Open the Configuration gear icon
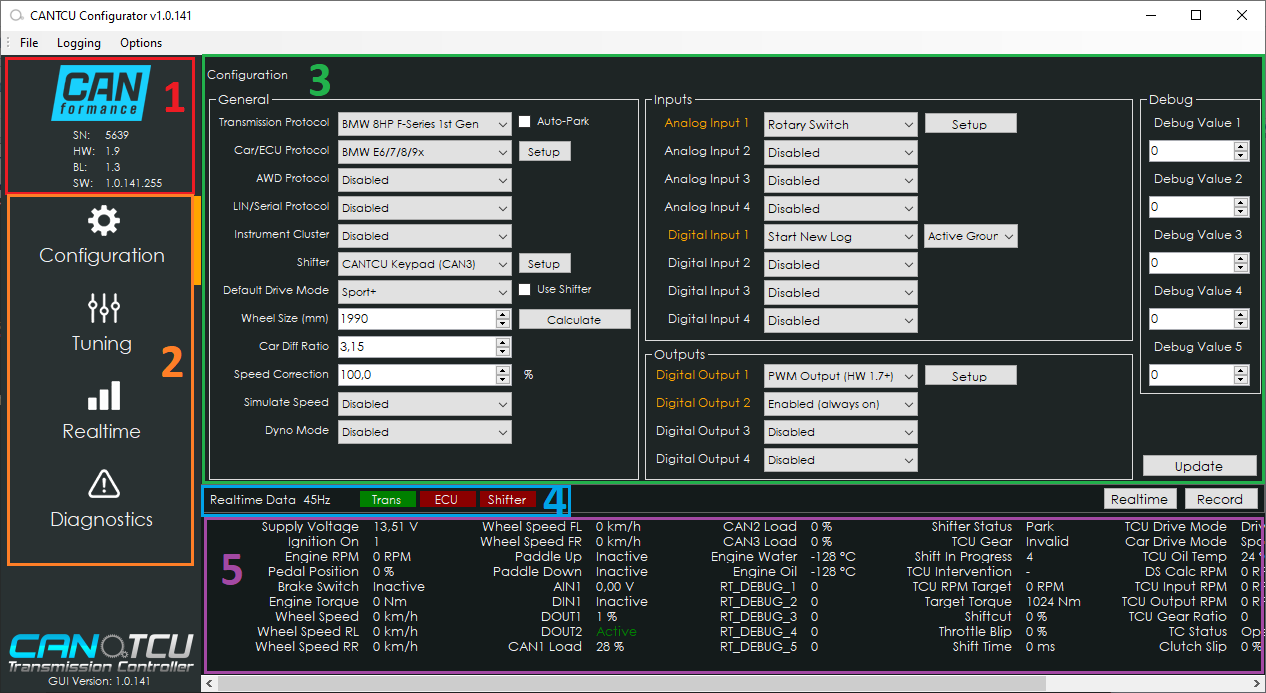1266x693 pixels. tap(102, 221)
